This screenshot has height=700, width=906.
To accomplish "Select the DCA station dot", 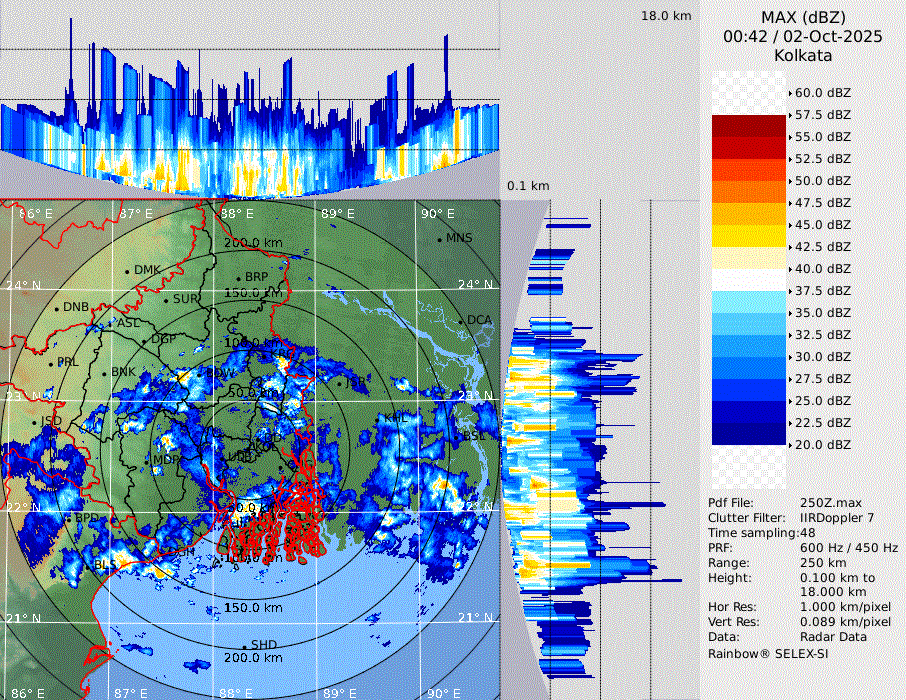I will 462,321.
